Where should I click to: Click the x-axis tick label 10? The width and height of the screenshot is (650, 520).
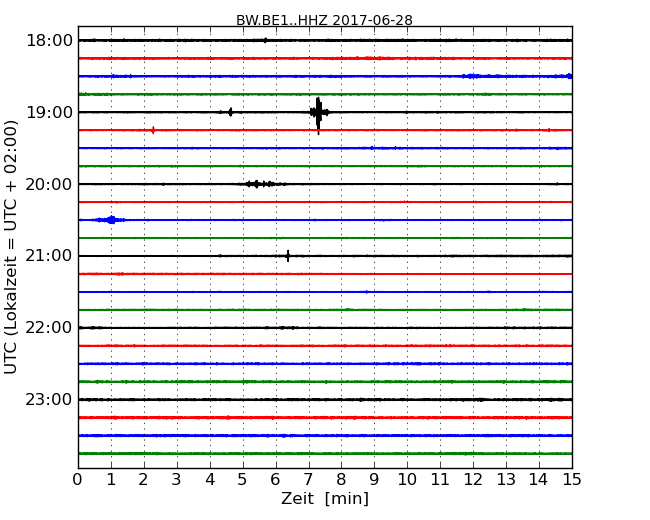(x=407, y=479)
